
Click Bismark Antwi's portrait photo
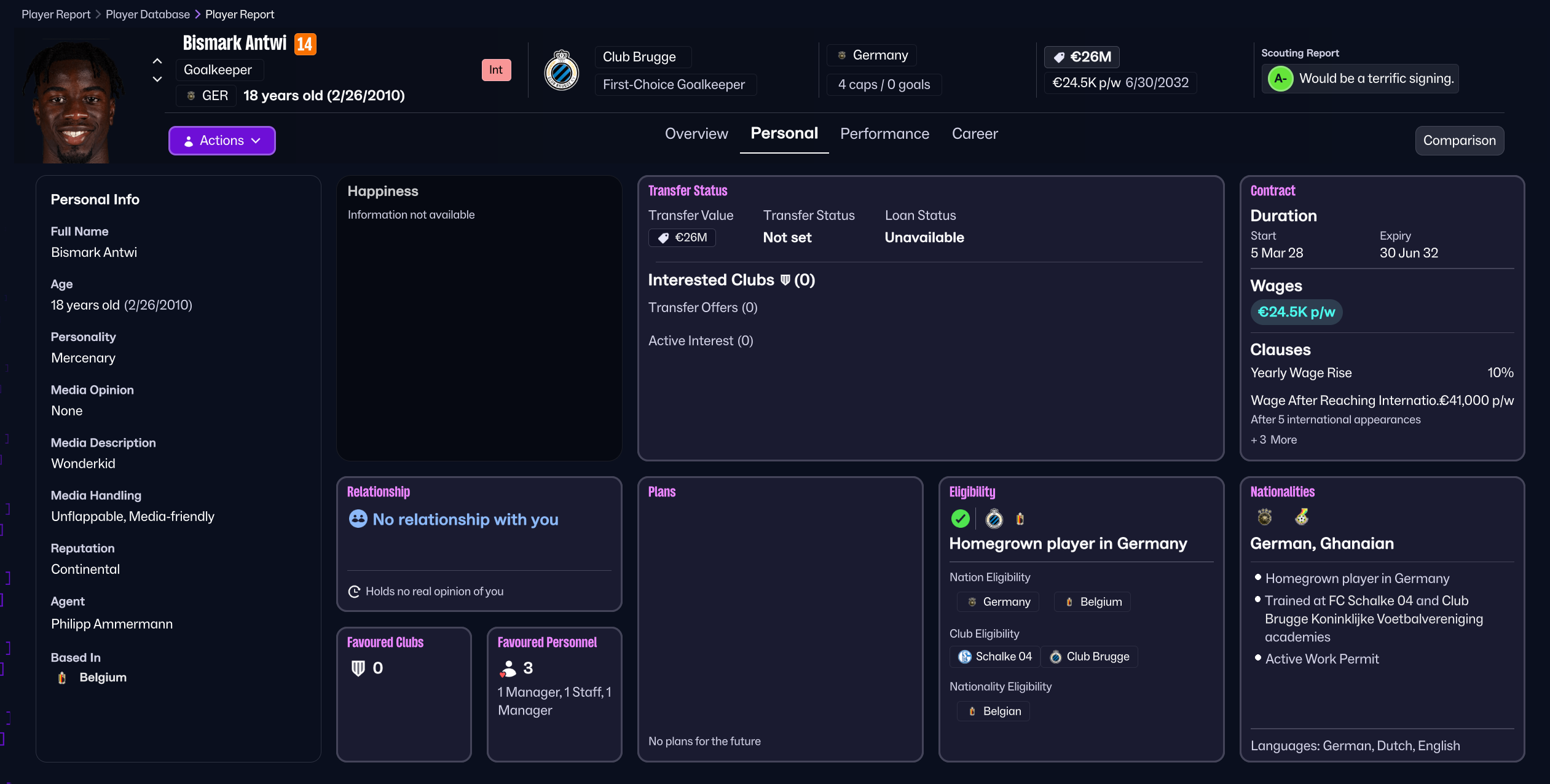73,101
